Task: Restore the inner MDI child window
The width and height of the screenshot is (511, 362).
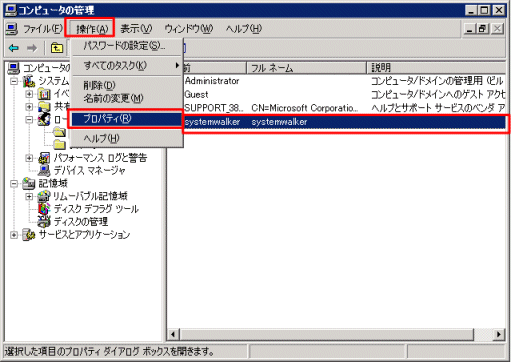Action: [x=482, y=29]
